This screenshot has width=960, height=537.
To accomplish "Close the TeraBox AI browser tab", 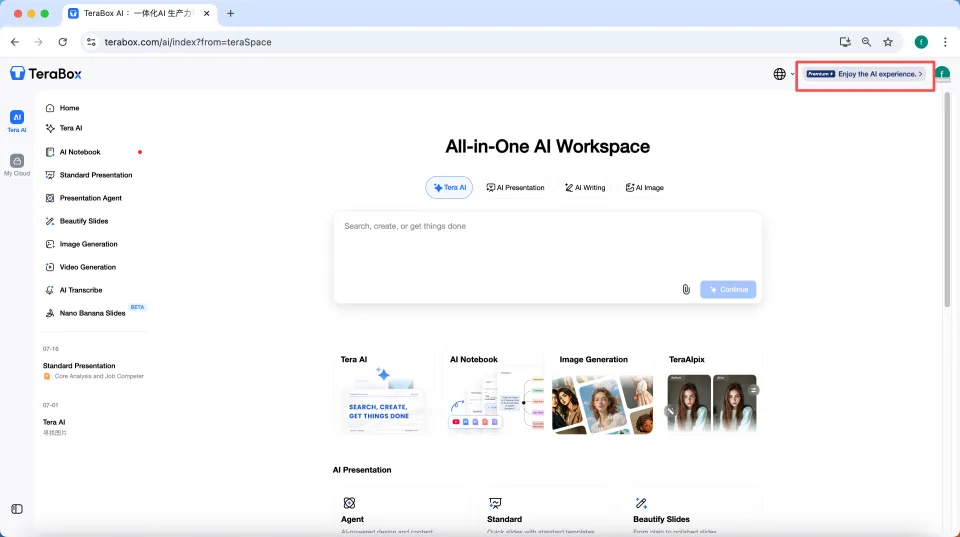I will pyautogui.click(x=206, y=13).
